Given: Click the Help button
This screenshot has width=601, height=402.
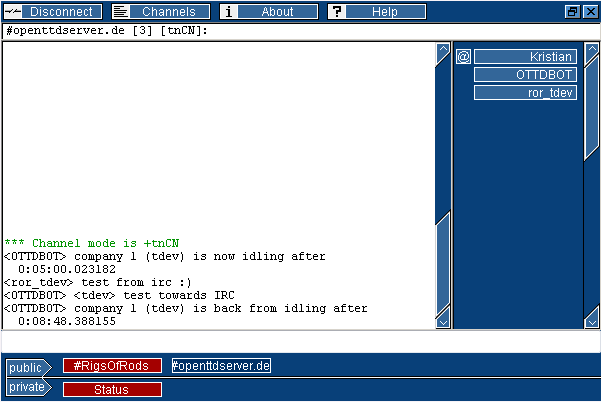Looking at the screenshot, I should point(377,11).
